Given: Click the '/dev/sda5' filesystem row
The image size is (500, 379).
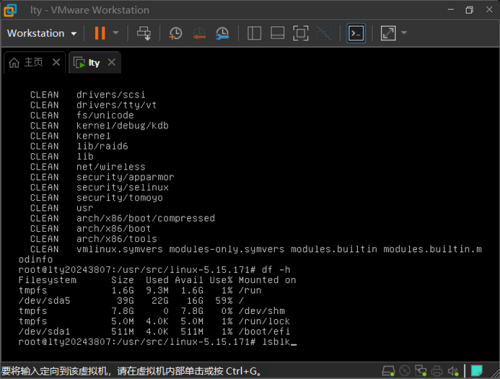Looking at the screenshot, I should pos(131,300).
